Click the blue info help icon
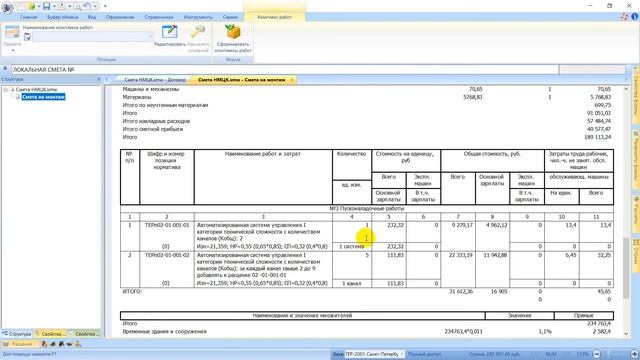The image size is (640, 360). pos(635,17)
